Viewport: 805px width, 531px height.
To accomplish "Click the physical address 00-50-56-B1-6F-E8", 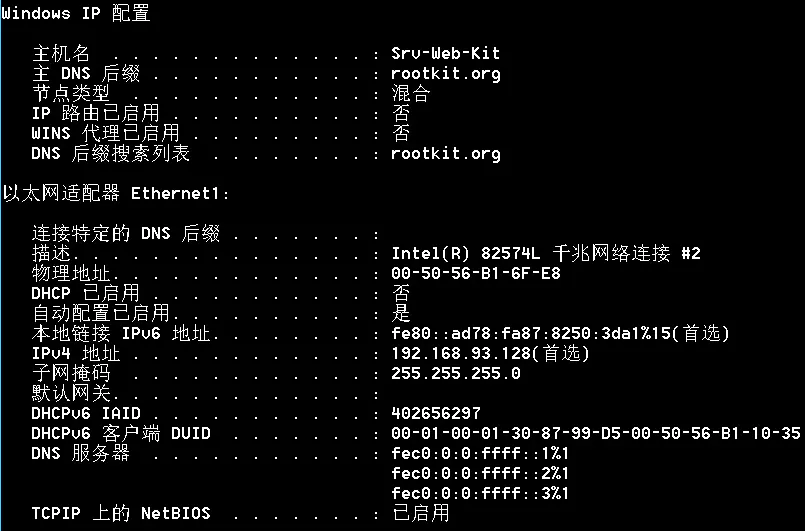I will click(476, 273).
